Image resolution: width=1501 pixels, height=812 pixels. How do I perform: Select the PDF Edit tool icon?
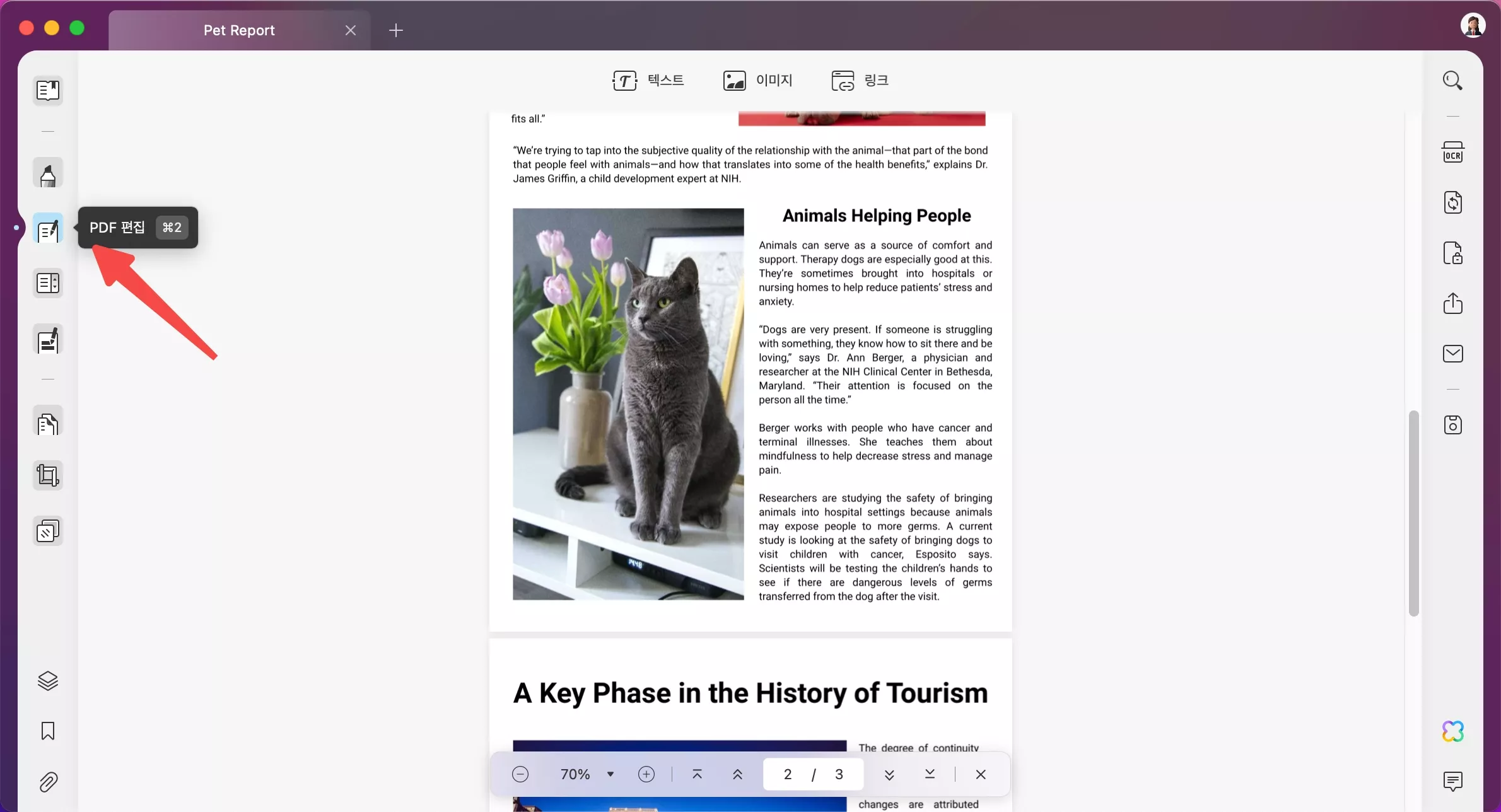[48, 228]
